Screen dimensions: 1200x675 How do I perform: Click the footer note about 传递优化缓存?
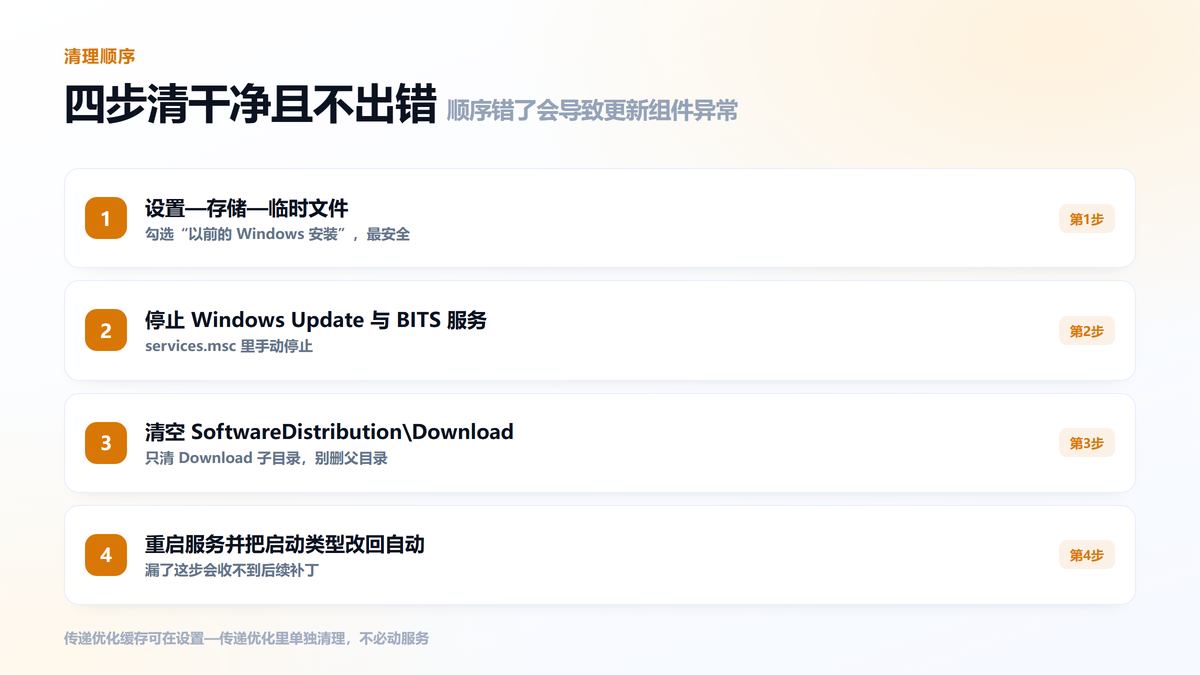[246, 638]
